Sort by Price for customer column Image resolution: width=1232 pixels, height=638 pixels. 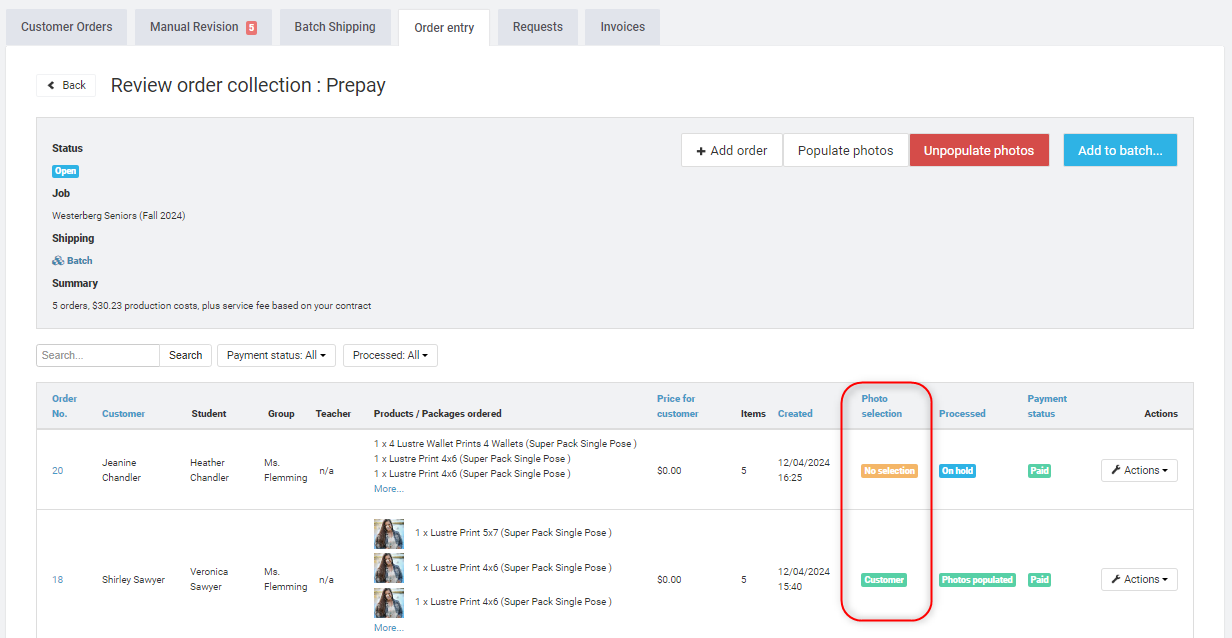[678, 406]
